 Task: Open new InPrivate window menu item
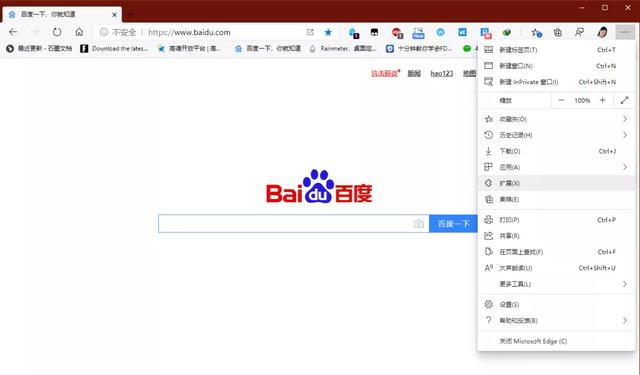coord(556,82)
